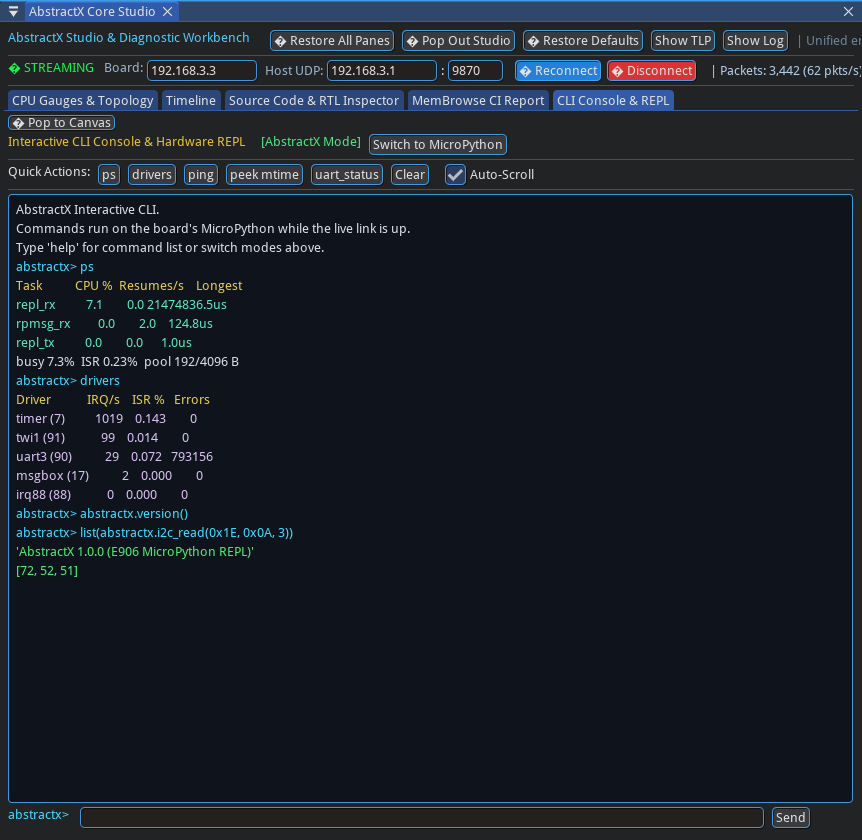This screenshot has height=840, width=862.
Task: Click the red Disconnect button
Action: (x=651, y=71)
